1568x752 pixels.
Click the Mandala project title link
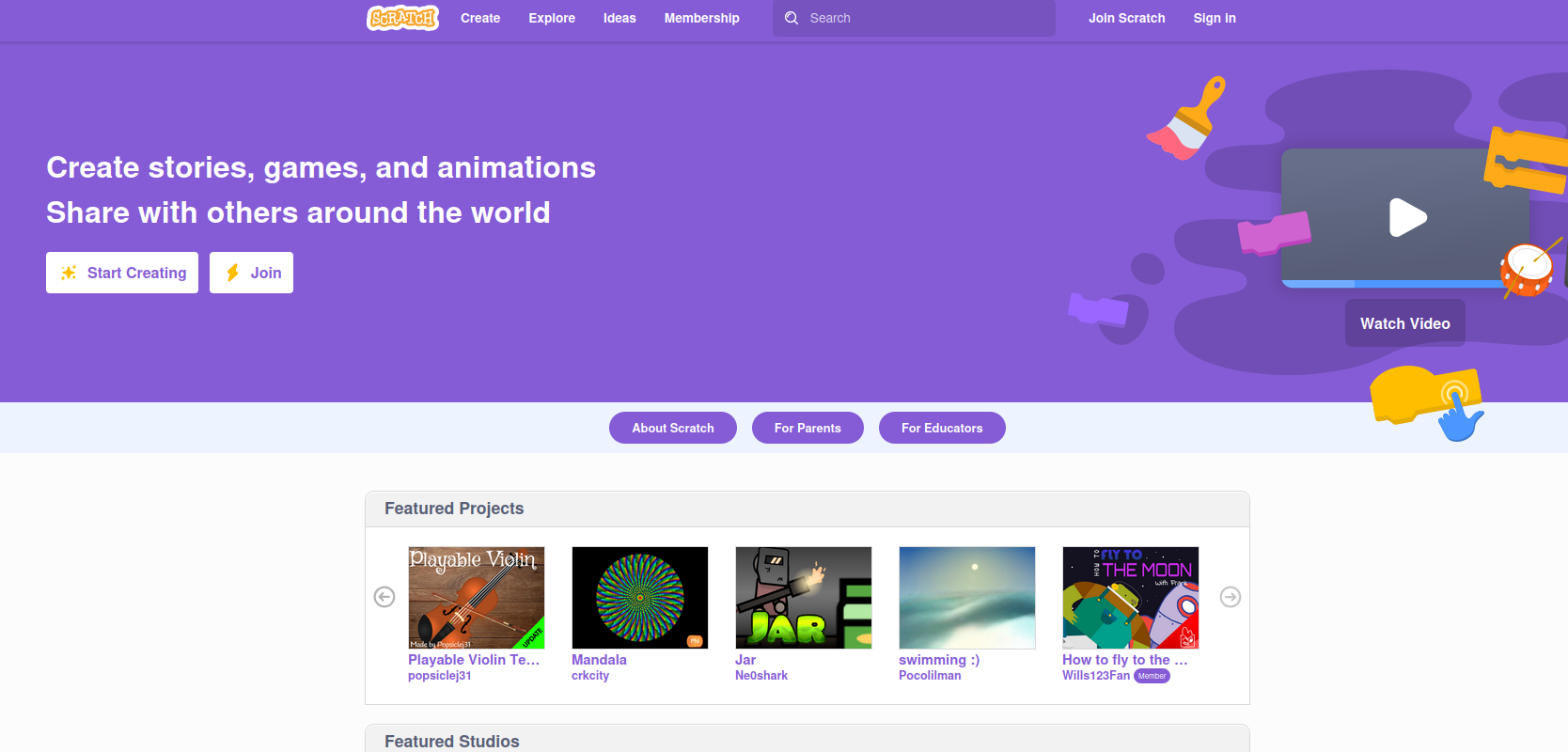coord(599,660)
